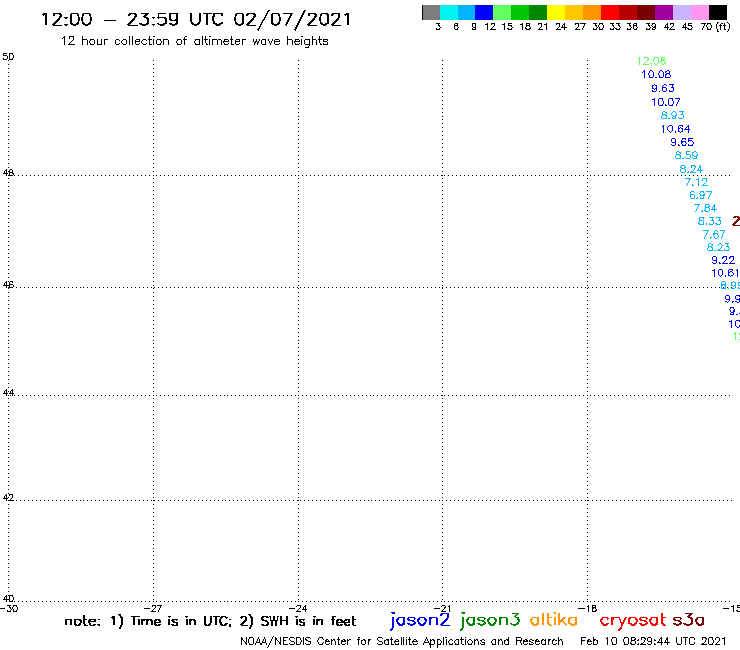Viewport: 740px width, 650px height.
Task: Click the 9.63 wave height value
Action: tap(663, 88)
